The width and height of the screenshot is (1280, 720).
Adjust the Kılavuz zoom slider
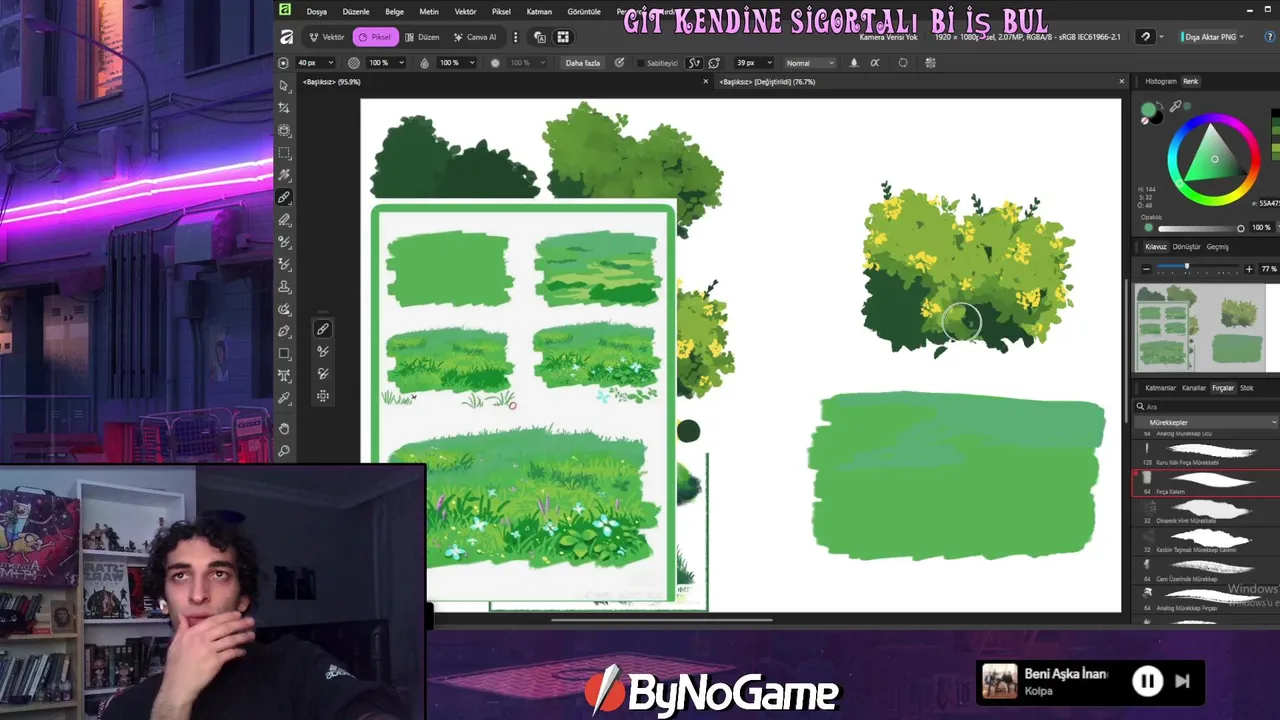(x=1198, y=269)
